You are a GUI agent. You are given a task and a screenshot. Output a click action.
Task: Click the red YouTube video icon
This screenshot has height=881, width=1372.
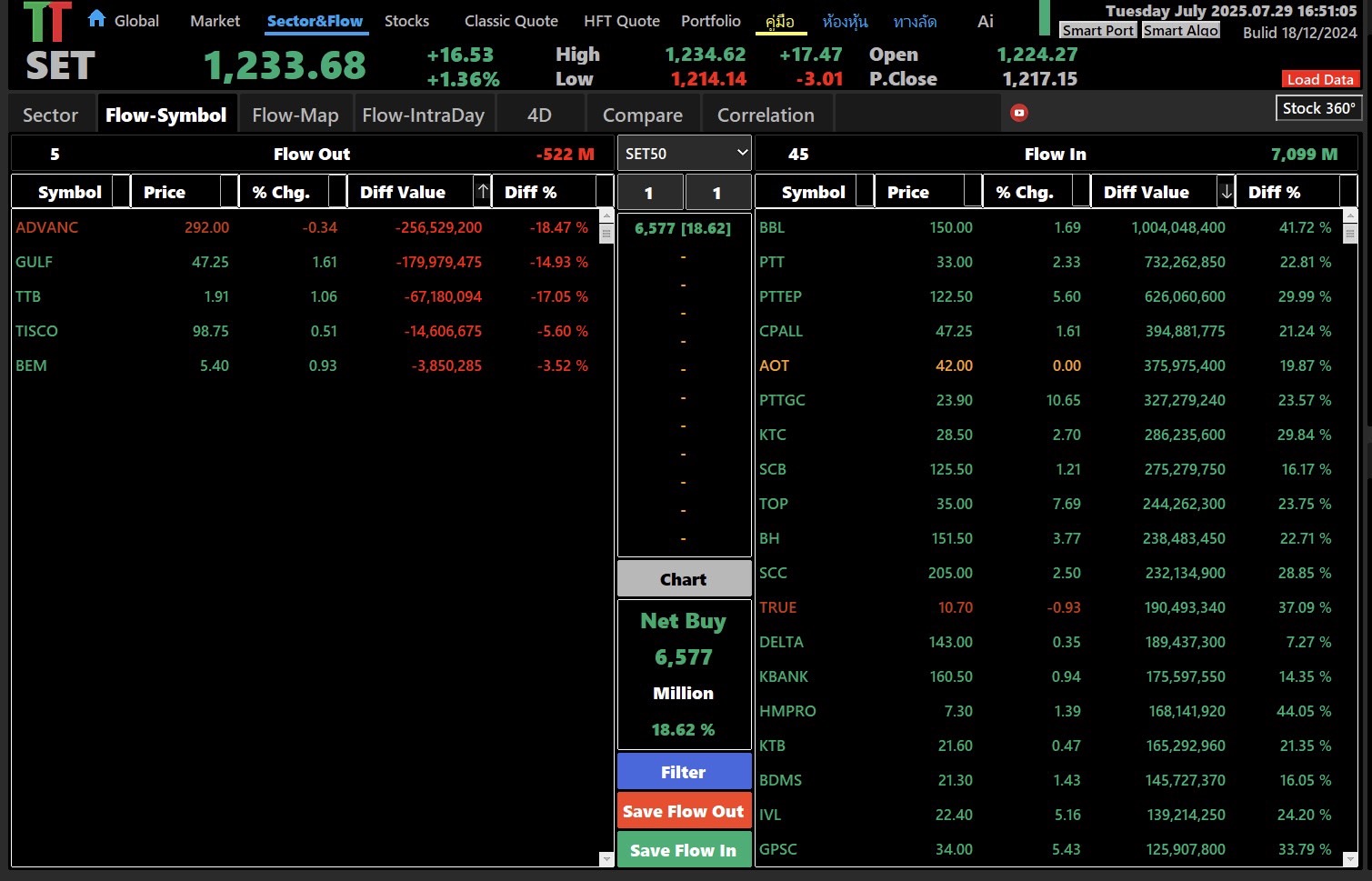coord(1019,113)
